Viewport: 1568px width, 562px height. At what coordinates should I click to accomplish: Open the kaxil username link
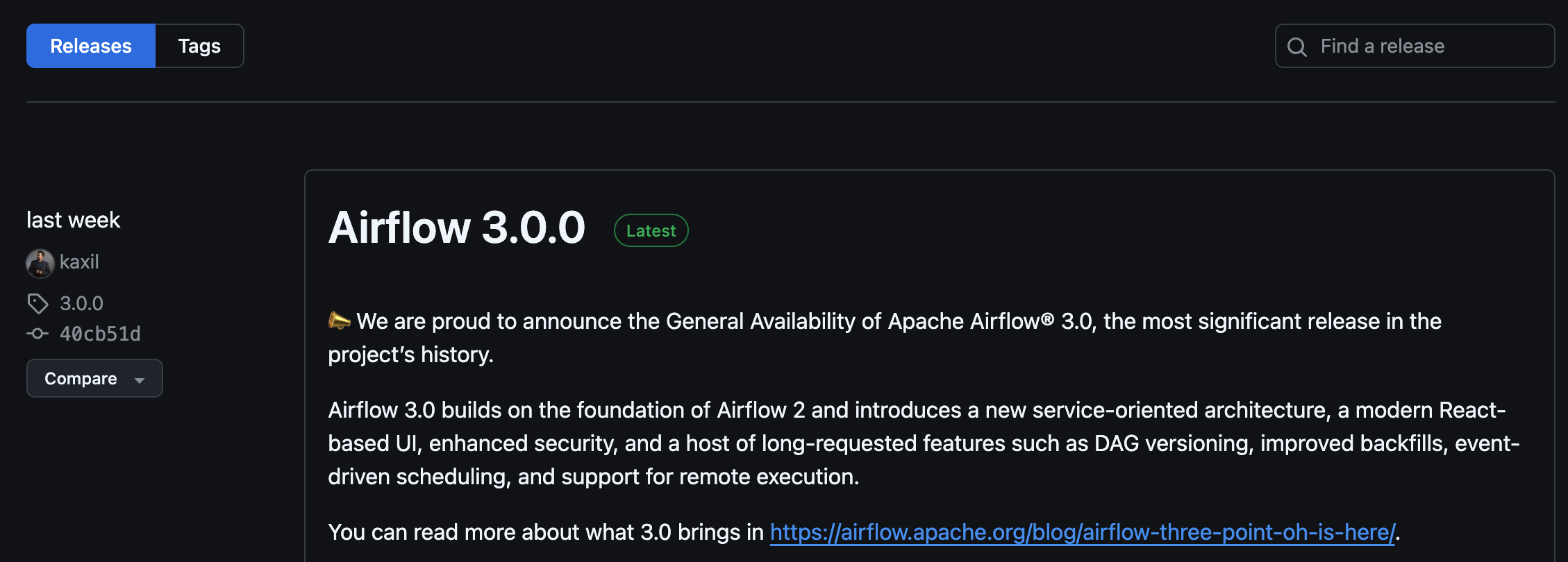click(x=79, y=262)
